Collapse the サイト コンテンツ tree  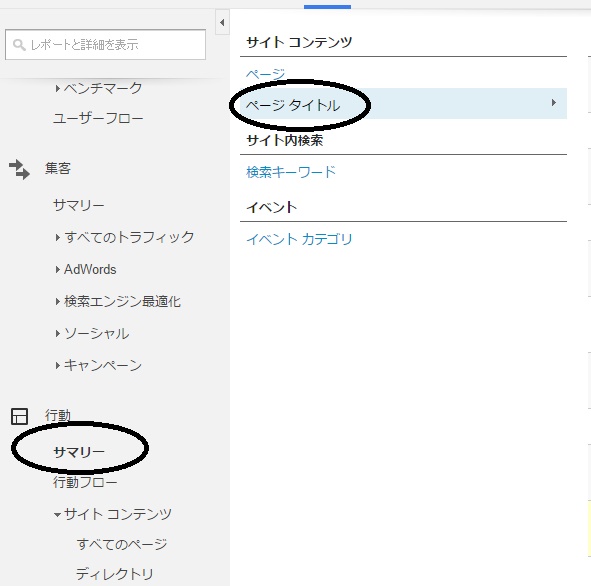pyautogui.click(x=57, y=514)
